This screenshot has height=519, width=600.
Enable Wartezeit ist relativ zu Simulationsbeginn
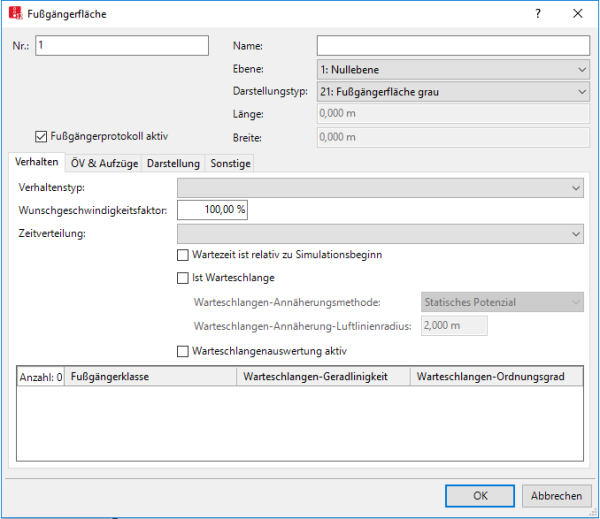pyautogui.click(x=182, y=255)
